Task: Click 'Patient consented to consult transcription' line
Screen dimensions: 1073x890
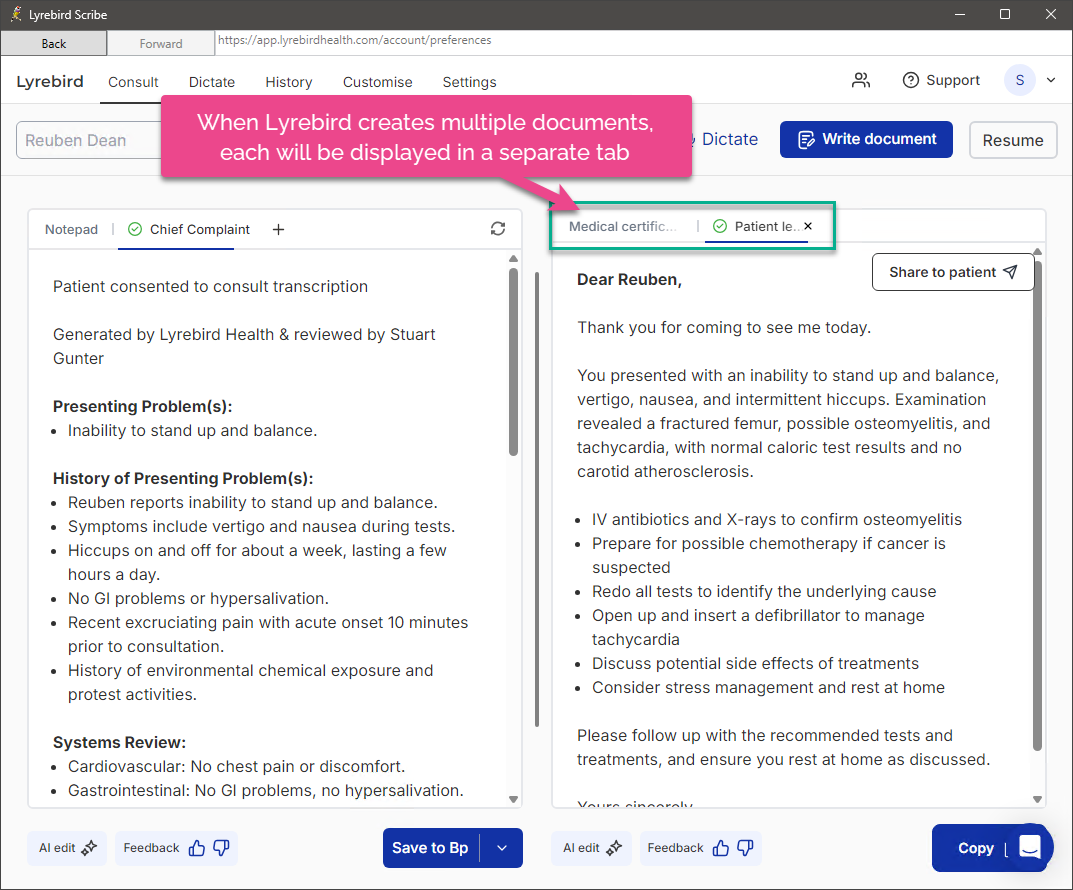Action: point(210,286)
